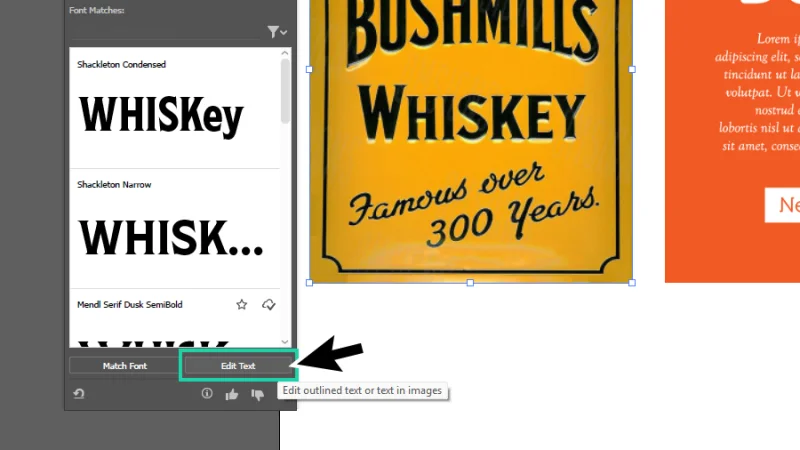
Task: Give thumbs up feedback
Action: (x=232, y=394)
